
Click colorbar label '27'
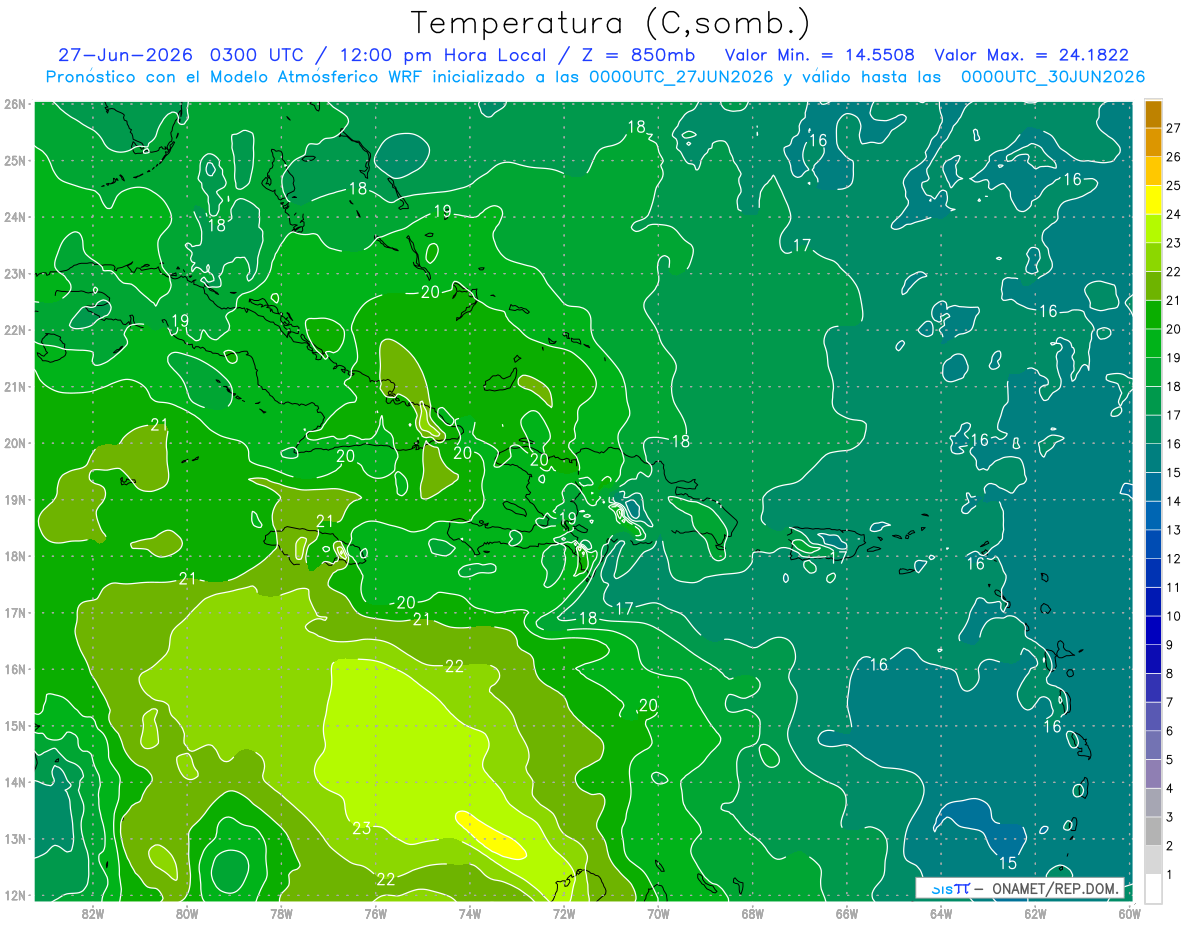tap(1174, 128)
